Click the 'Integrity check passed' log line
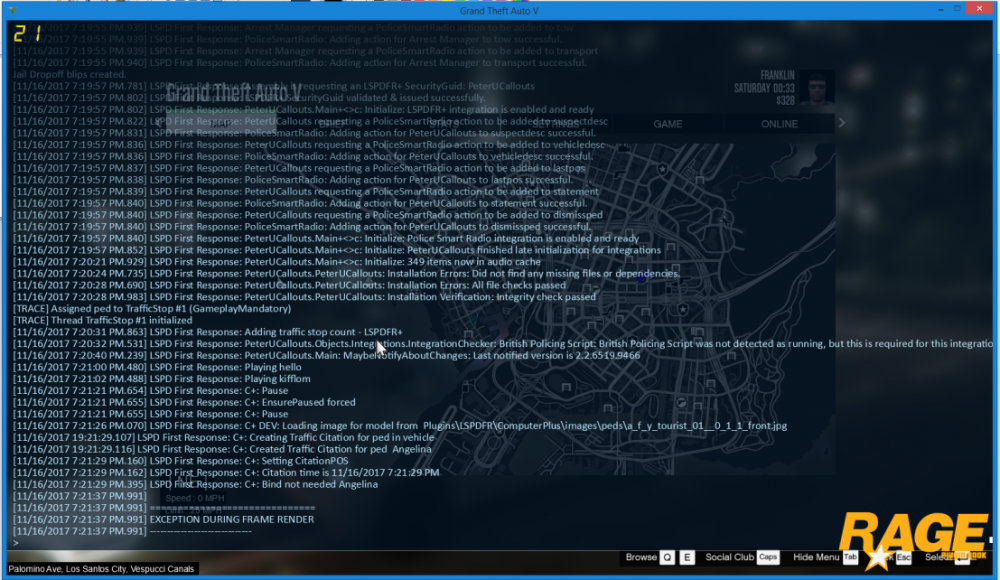 (304, 297)
